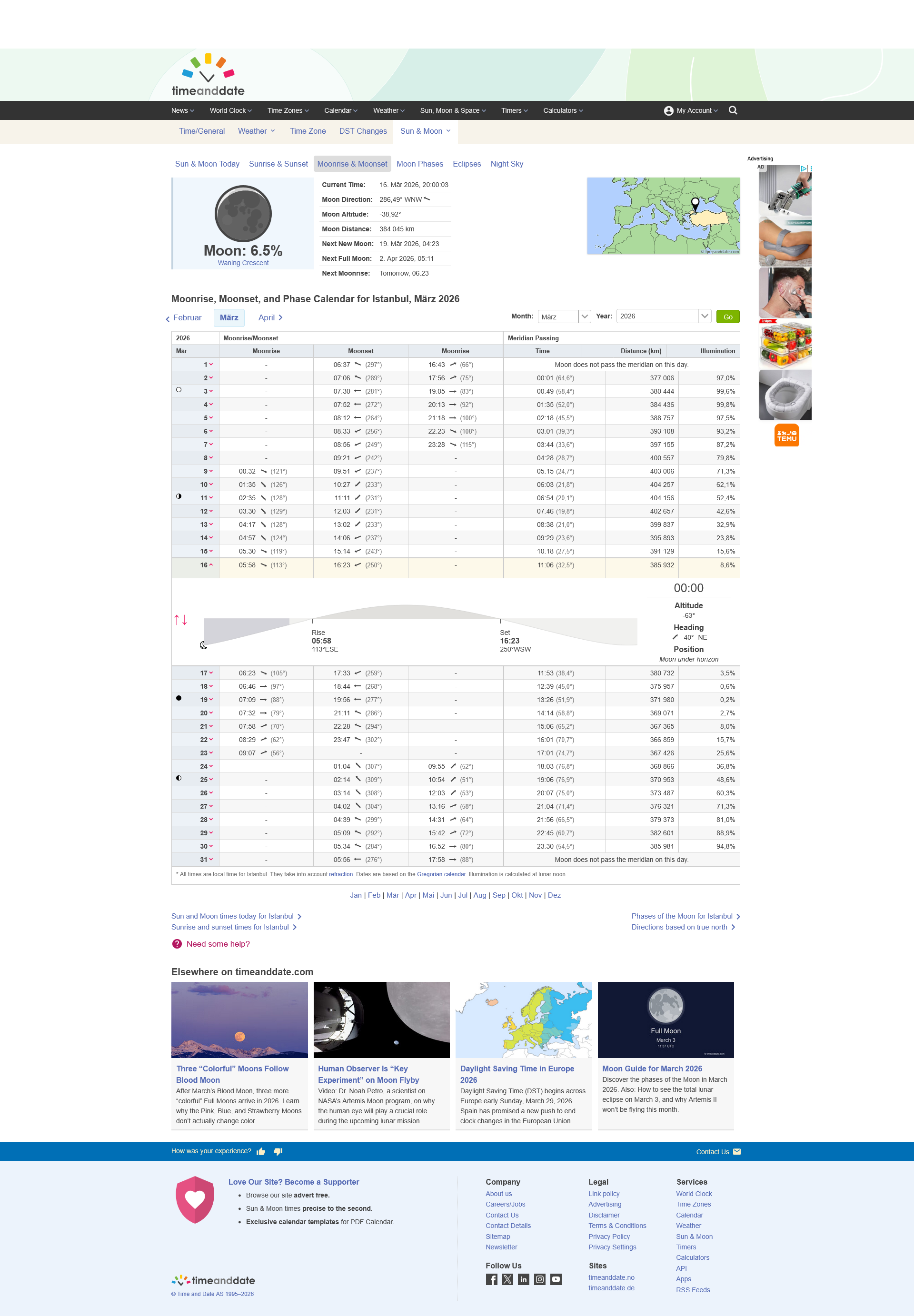Click the Istanbul location map thumbnail
Image resolution: width=914 pixels, height=1316 pixels.
[663, 216]
